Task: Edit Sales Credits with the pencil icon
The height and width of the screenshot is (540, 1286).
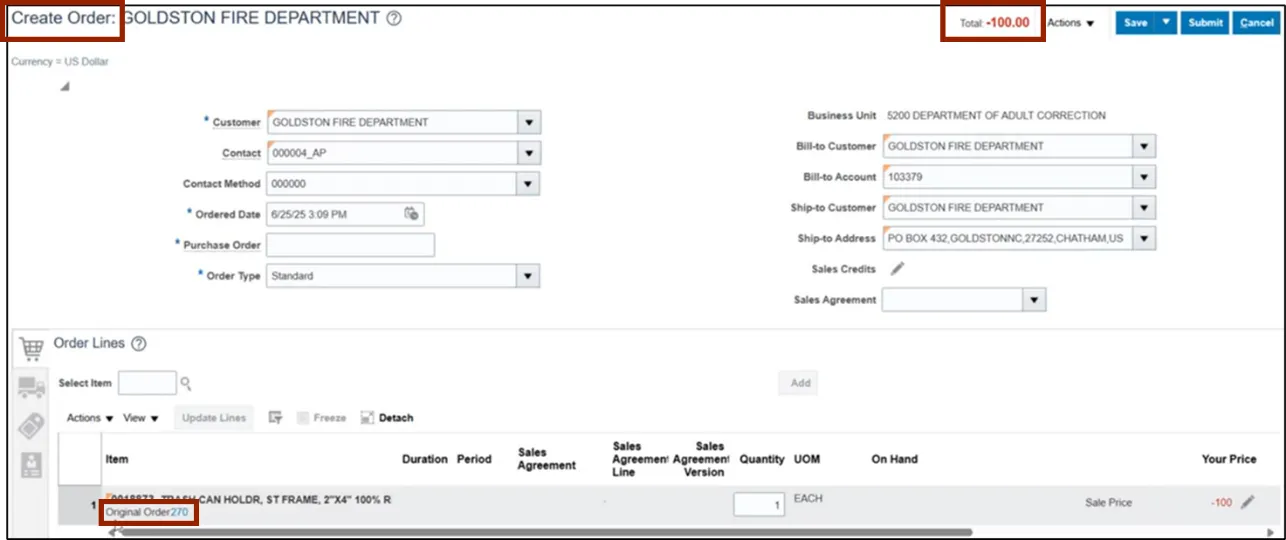Action: [x=897, y=269]
